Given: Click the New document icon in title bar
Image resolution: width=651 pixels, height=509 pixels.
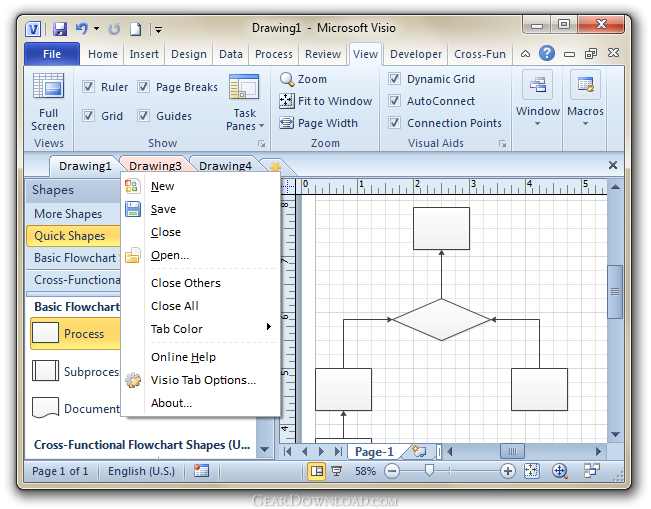Looking at the screenshot, I should 135,29.
